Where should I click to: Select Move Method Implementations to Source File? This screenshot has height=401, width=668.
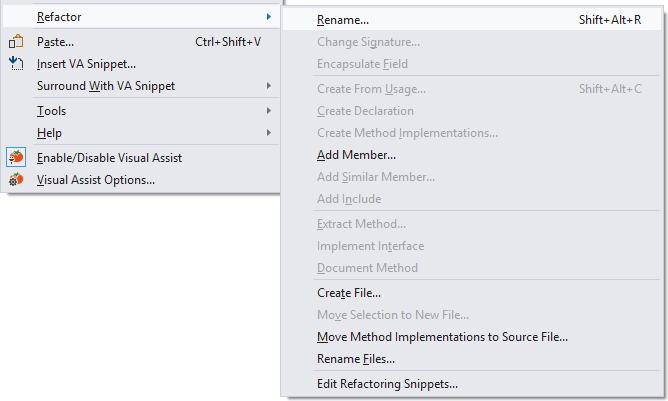[x=442, y=337]
